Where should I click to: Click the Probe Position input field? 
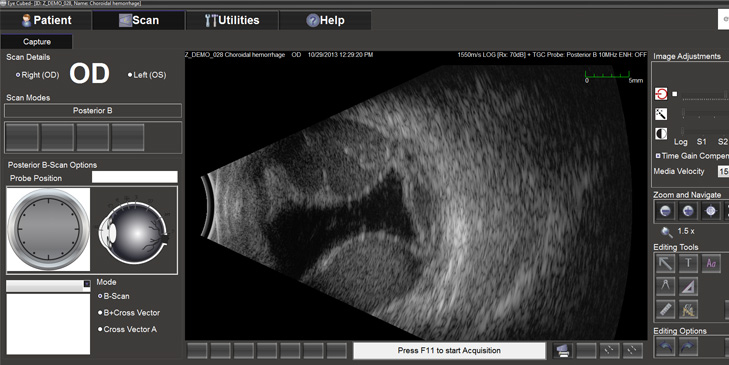point(134,177)
